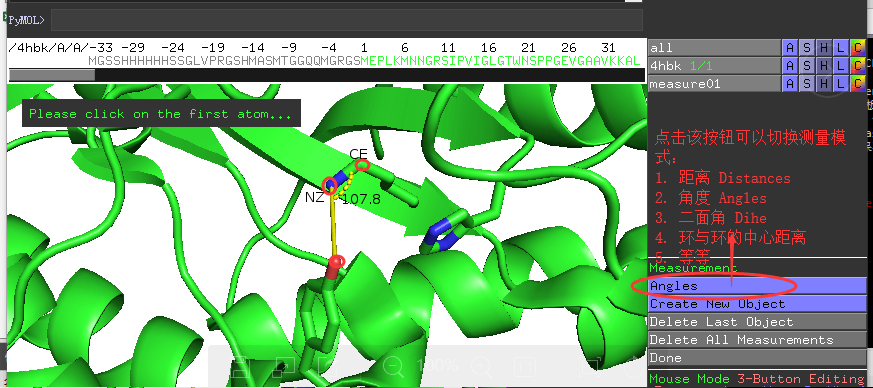The image size is (873, 388).
Task: Click the Measurement panel header
Action: (693, 268)
